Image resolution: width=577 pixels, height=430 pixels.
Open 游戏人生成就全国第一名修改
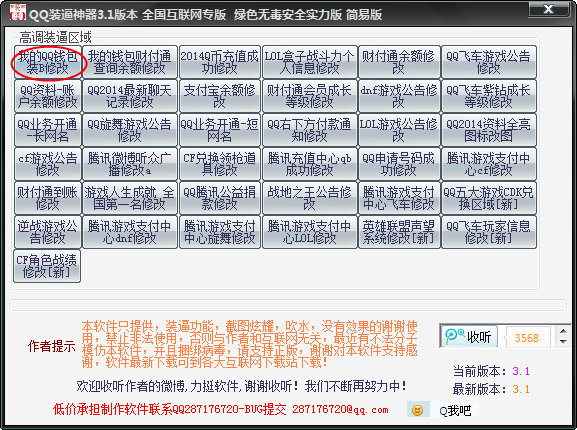(130, 198)
